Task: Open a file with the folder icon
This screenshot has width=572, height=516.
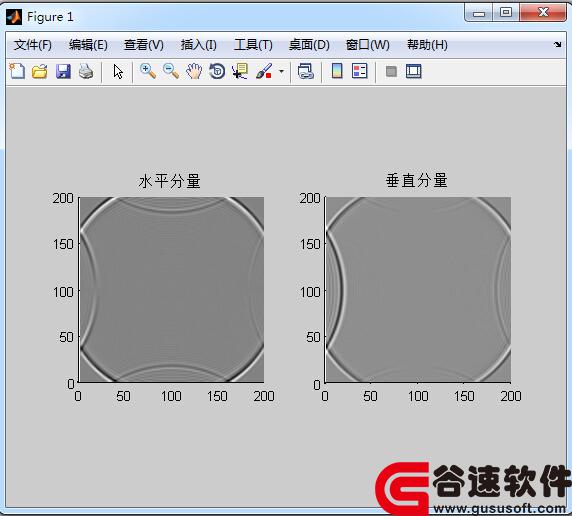Action: click(x=40, y=71)
